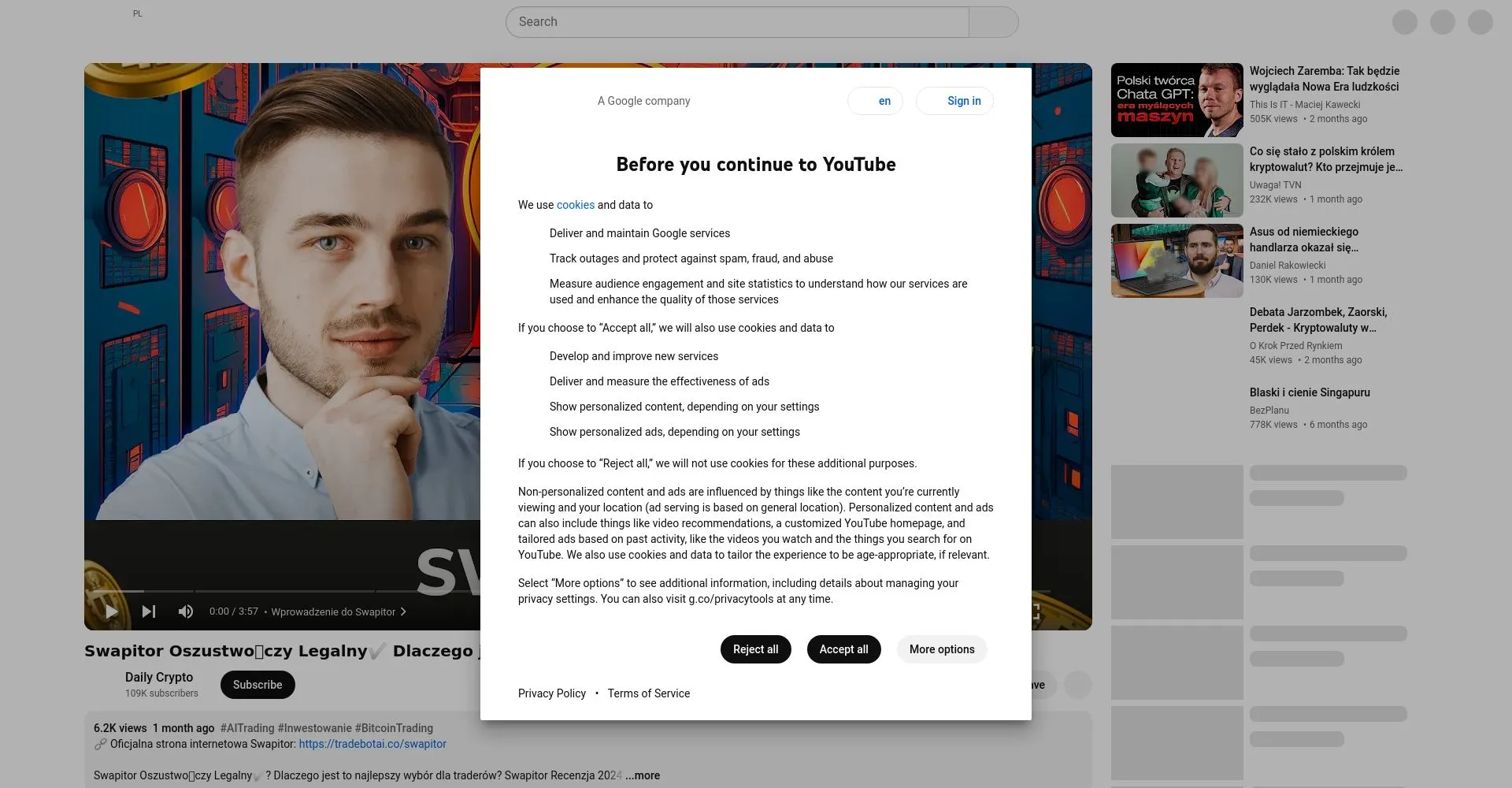This screenshot has width=1512, height=788.
Task: Open Debata Jarzombek, Zaorski video title
Action: (1318, 320)
